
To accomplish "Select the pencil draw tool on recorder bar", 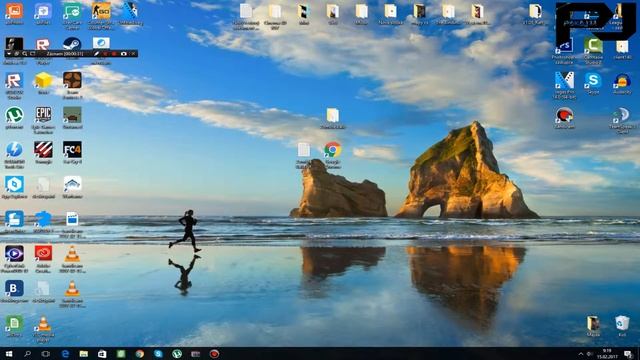I will 96,53.
